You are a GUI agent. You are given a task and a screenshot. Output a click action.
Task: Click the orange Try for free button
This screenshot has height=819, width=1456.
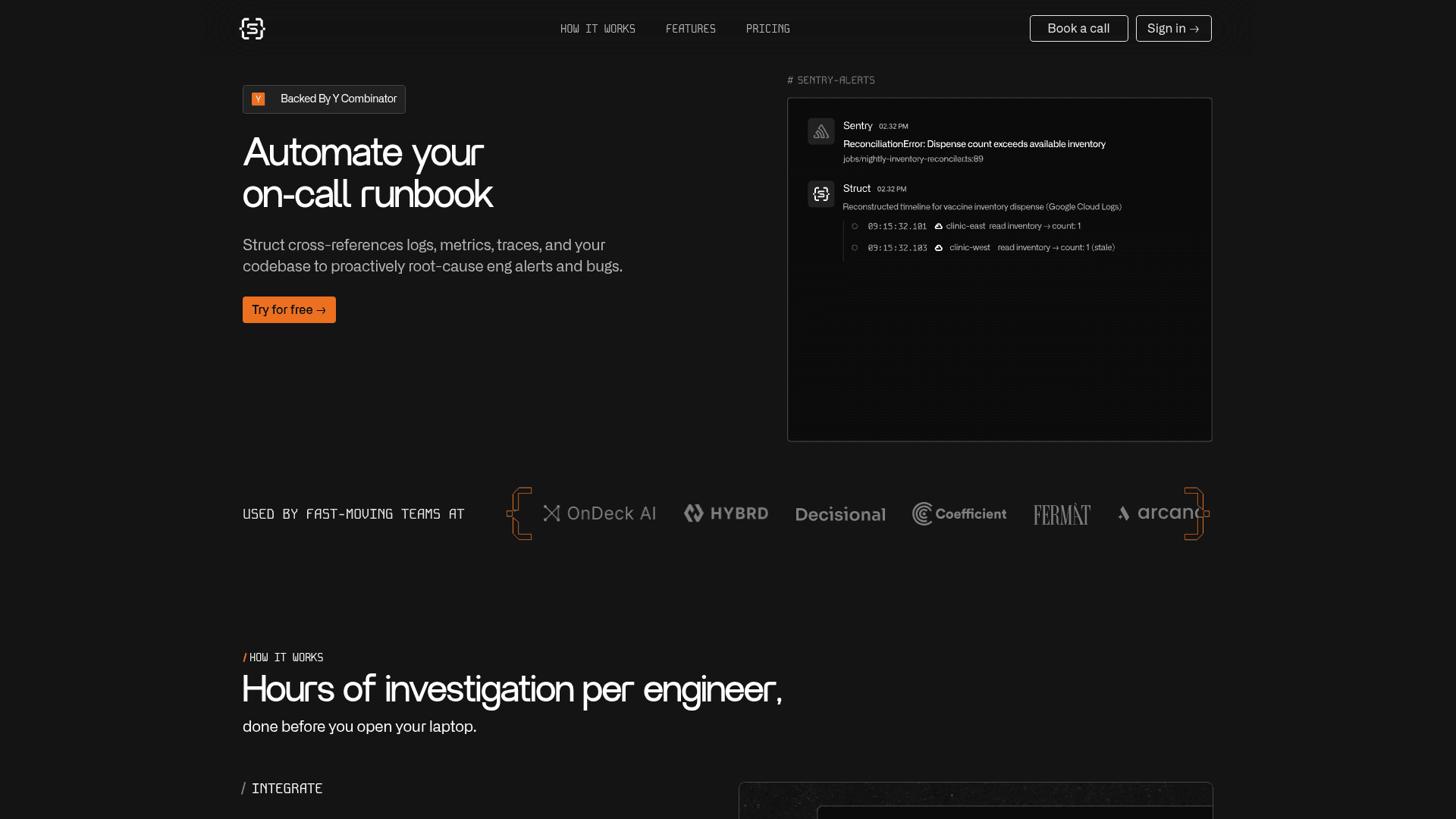click(289, 309)
